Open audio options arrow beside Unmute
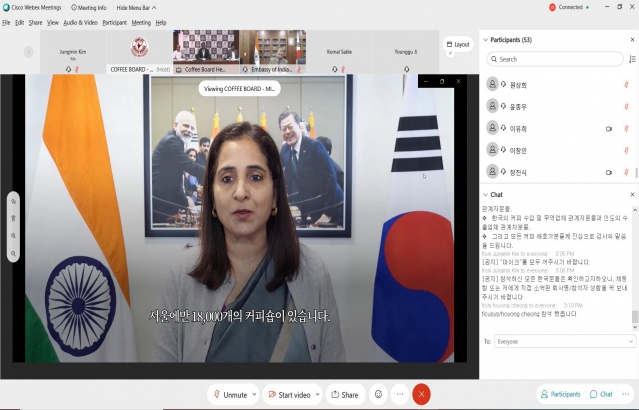This screenshot has width=639, height=410. 256,395
